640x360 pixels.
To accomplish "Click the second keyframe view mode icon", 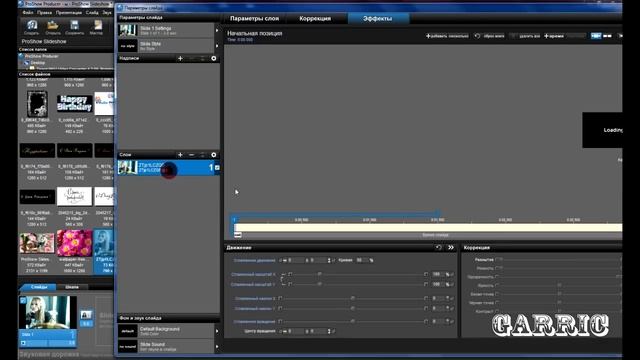I will (607, 36).
